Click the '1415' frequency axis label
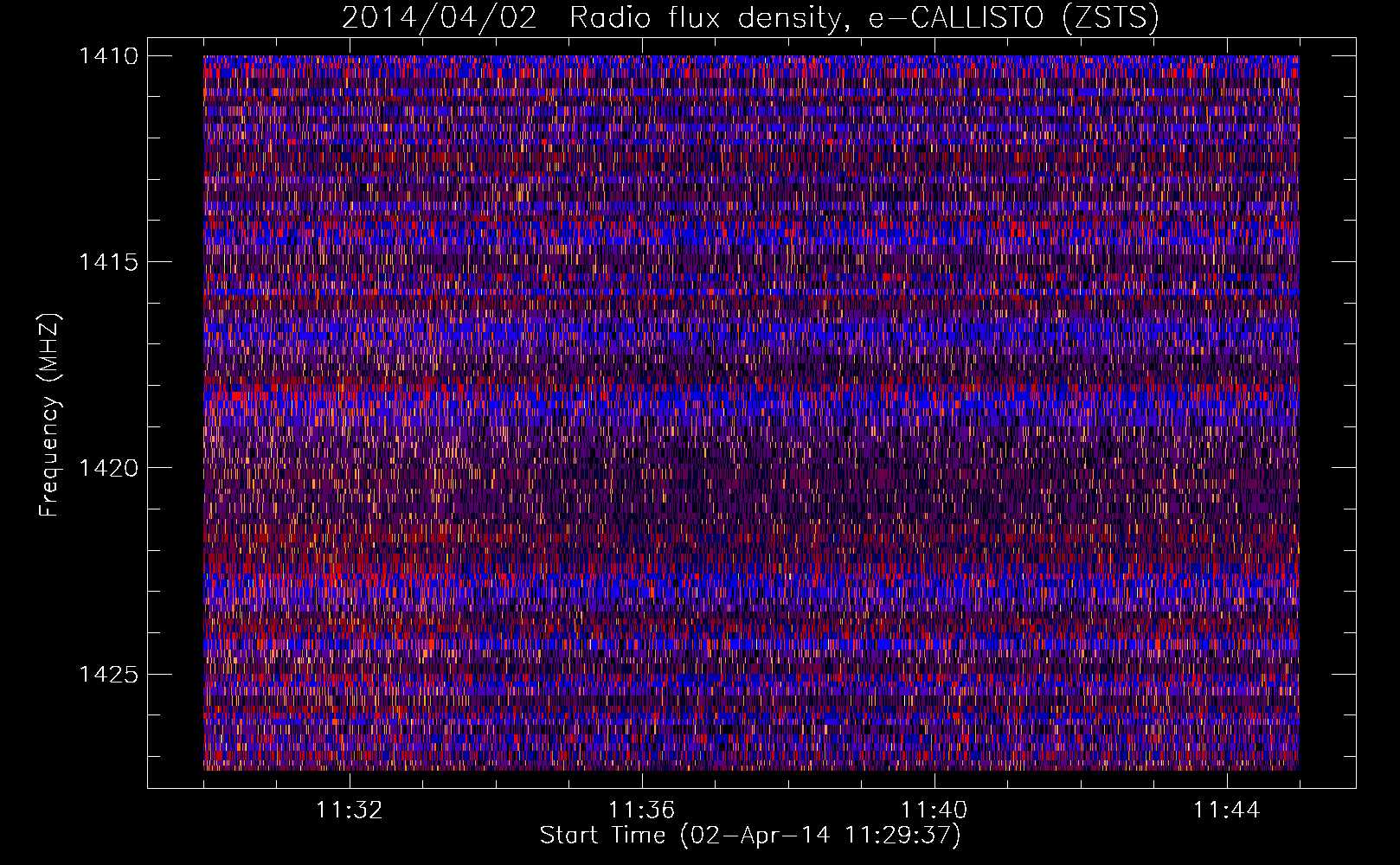Image resolution: width=1400 pixels, height=865 pixels. (x=108, y=262)
